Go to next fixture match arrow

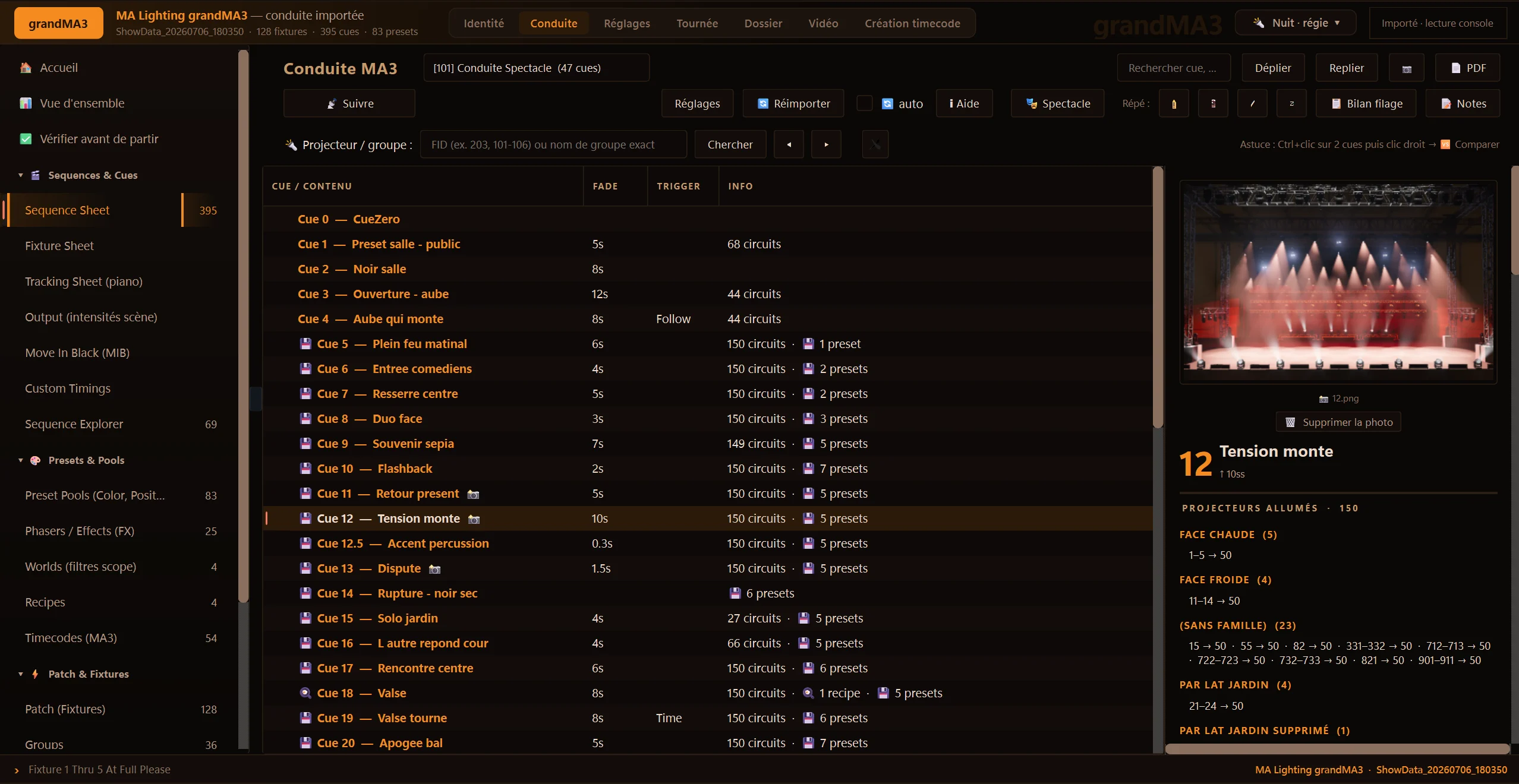[x=826, y=145]
